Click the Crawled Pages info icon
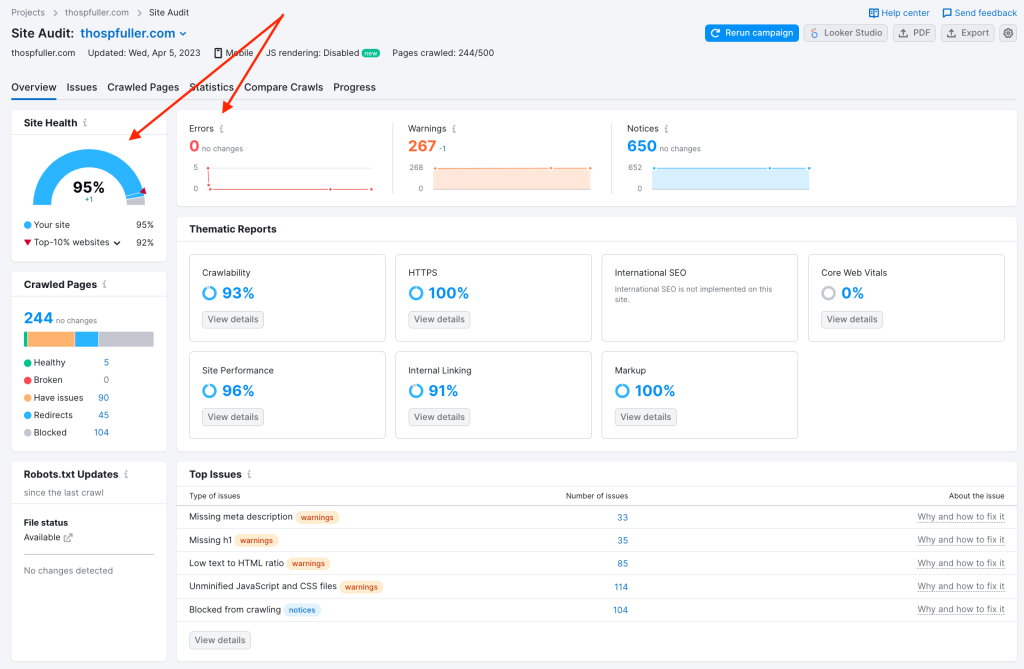The height and width of the screenshot is (669, 1024). (x=104, y=284)
